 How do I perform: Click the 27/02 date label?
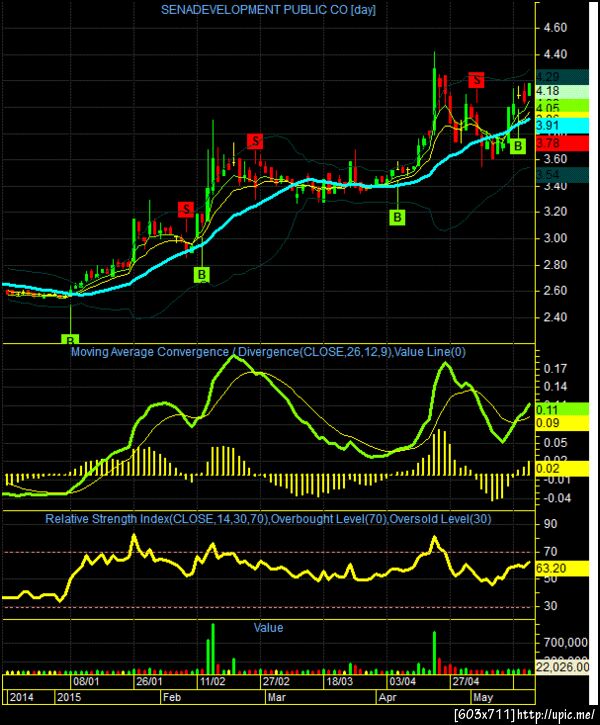pyautogui.click(x=276, y=682)
